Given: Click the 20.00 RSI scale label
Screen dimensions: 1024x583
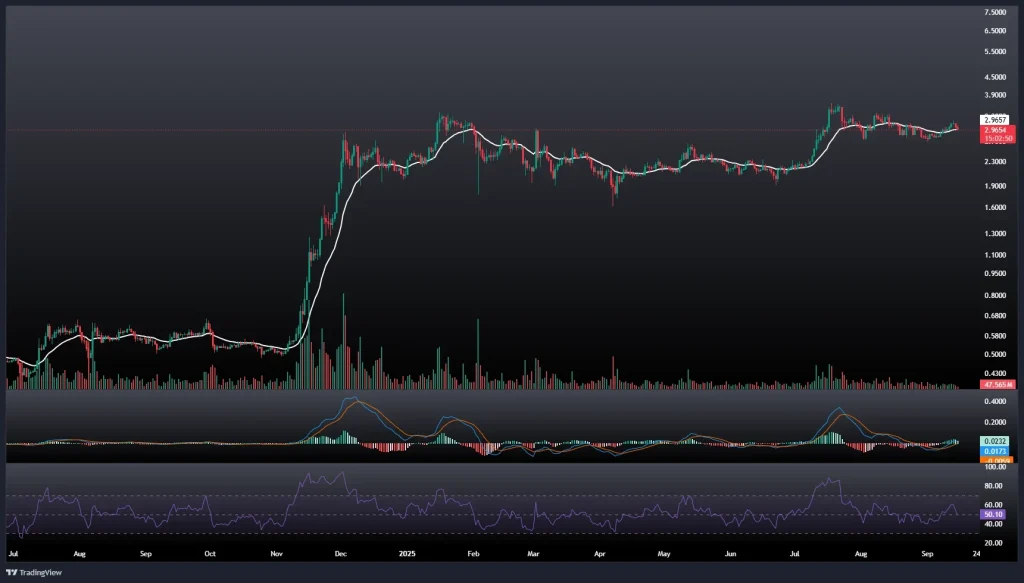Looking at the screenshot, I should [x=994, y=543].
